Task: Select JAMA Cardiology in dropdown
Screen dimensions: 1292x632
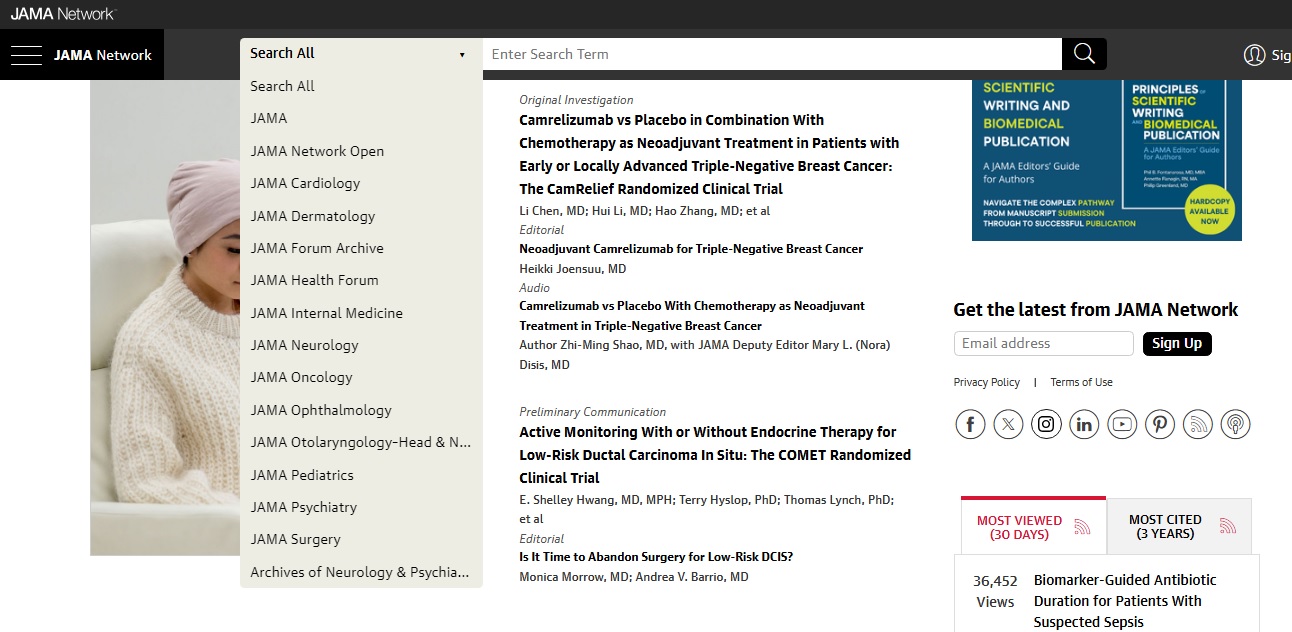Action: 361,183
